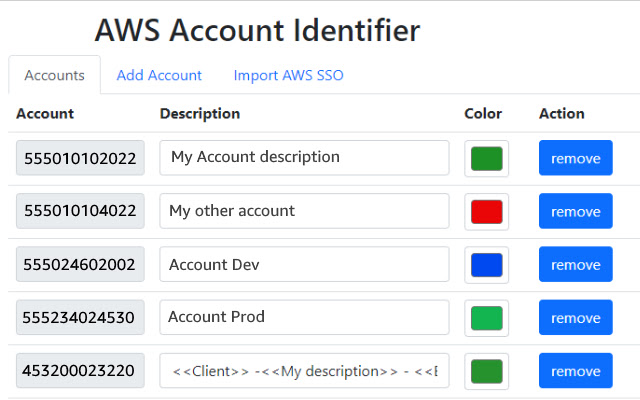Remove account 555010102022
Screen dimensions: 640x400
click(x=575, y=158)
